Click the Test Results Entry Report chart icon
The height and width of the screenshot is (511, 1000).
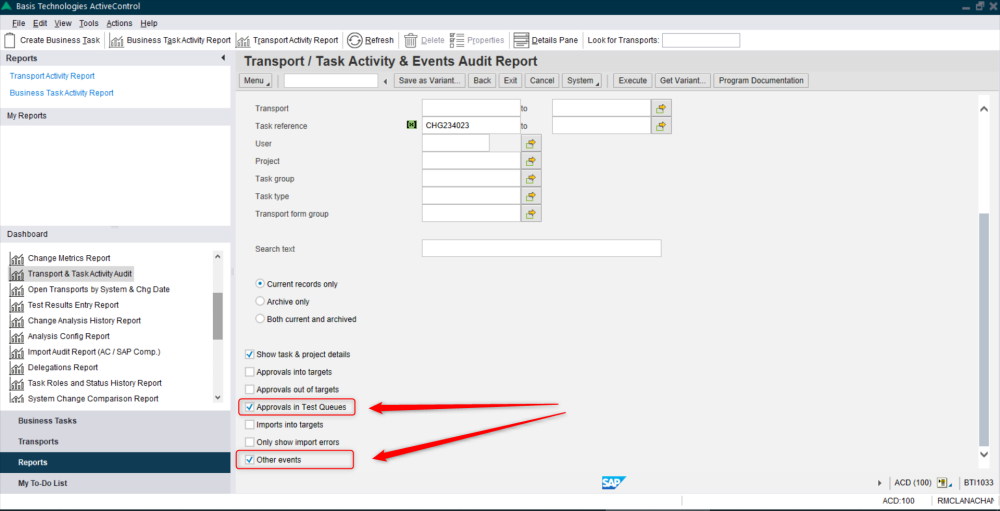17,305
